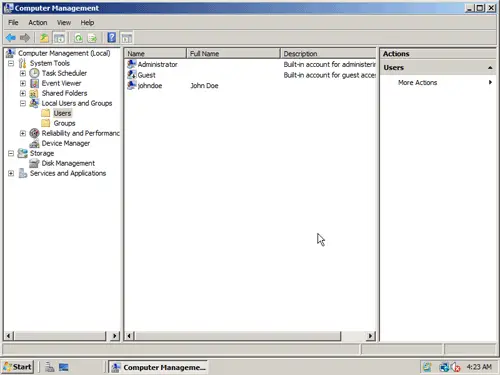500x375 pixels.
Task: Sort by the Name column header
Action: [155, 53]
